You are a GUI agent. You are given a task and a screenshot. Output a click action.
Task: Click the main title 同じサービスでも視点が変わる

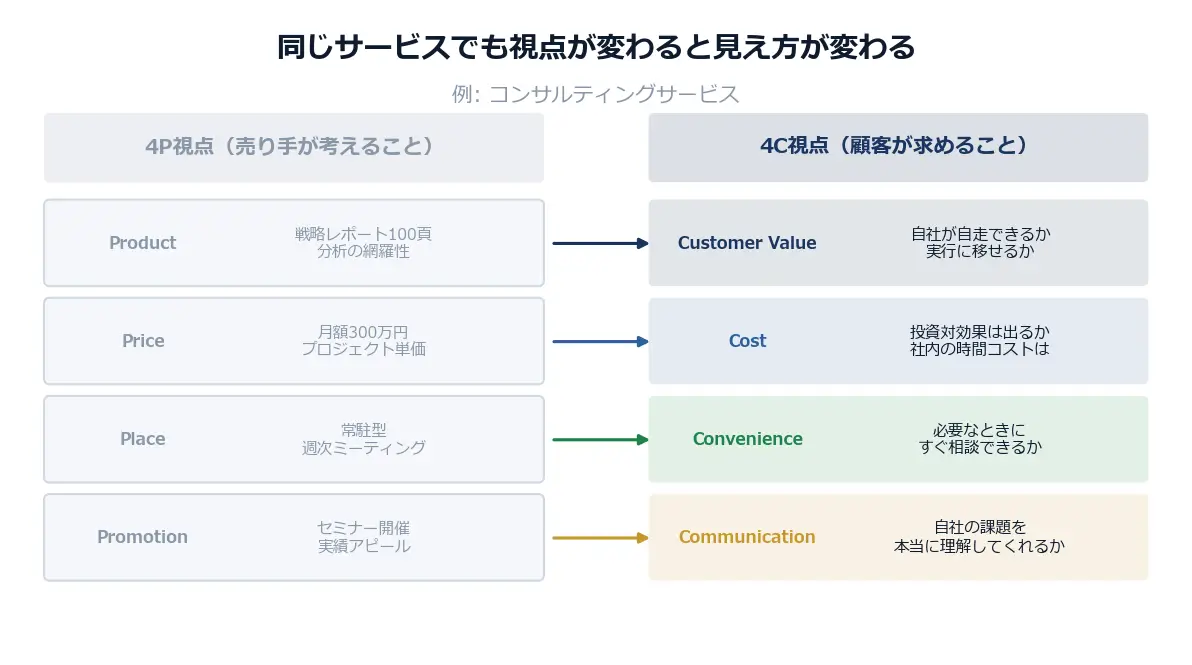pos(596,47)
